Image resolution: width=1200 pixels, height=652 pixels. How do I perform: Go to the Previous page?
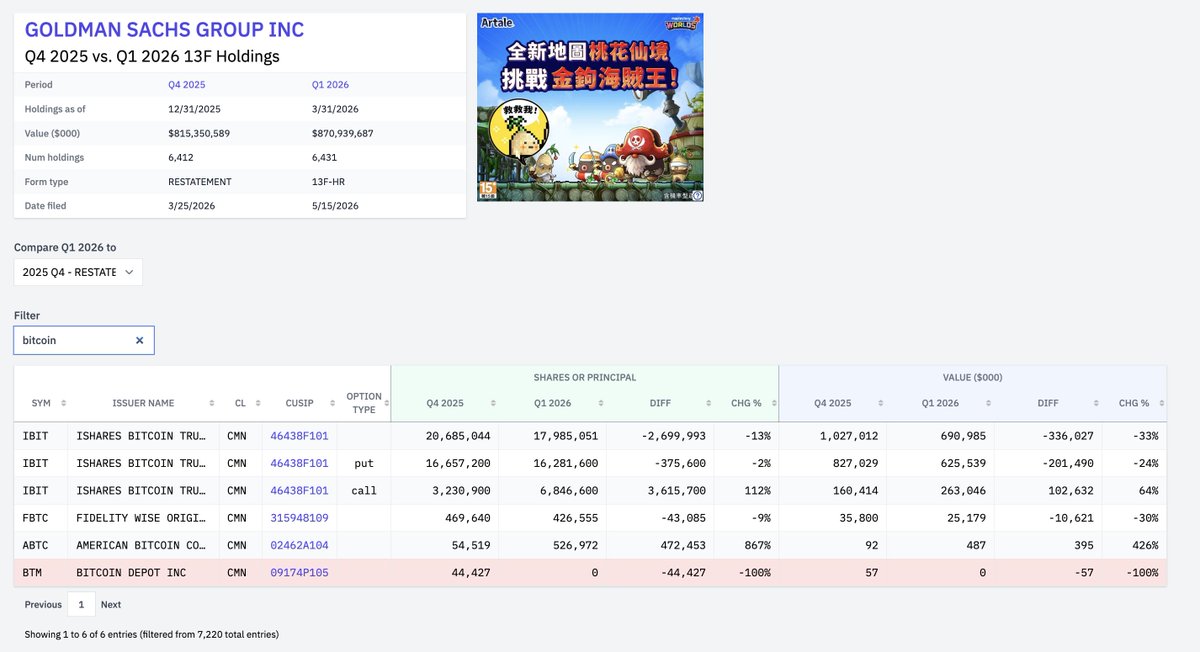(43, 605)
